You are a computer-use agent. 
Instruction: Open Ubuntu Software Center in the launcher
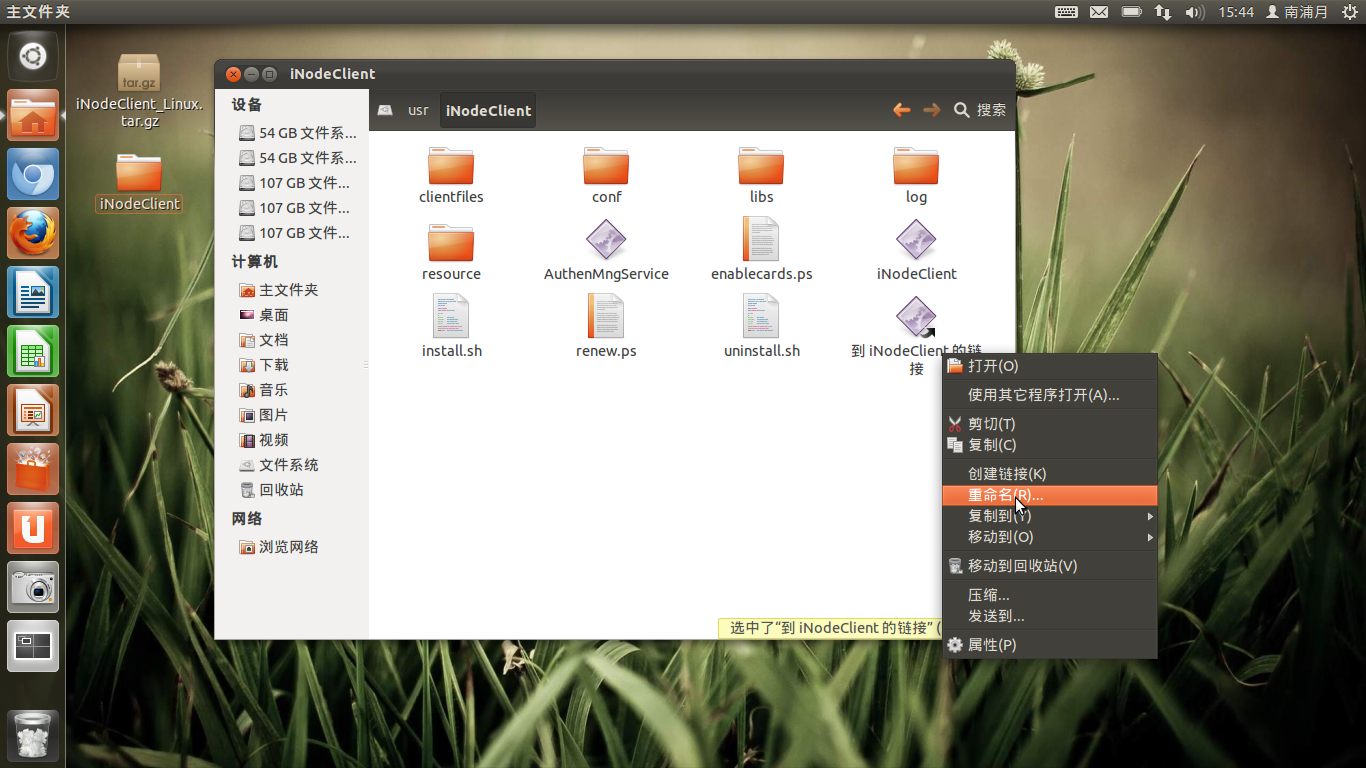click(x=33, y=469)
